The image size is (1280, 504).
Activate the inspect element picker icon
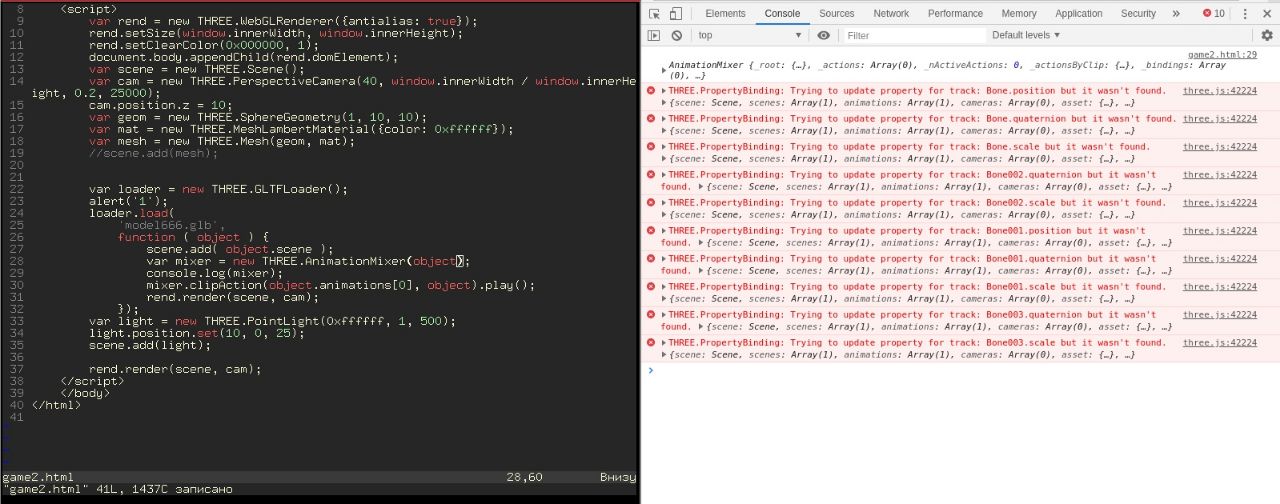point(654,13)
